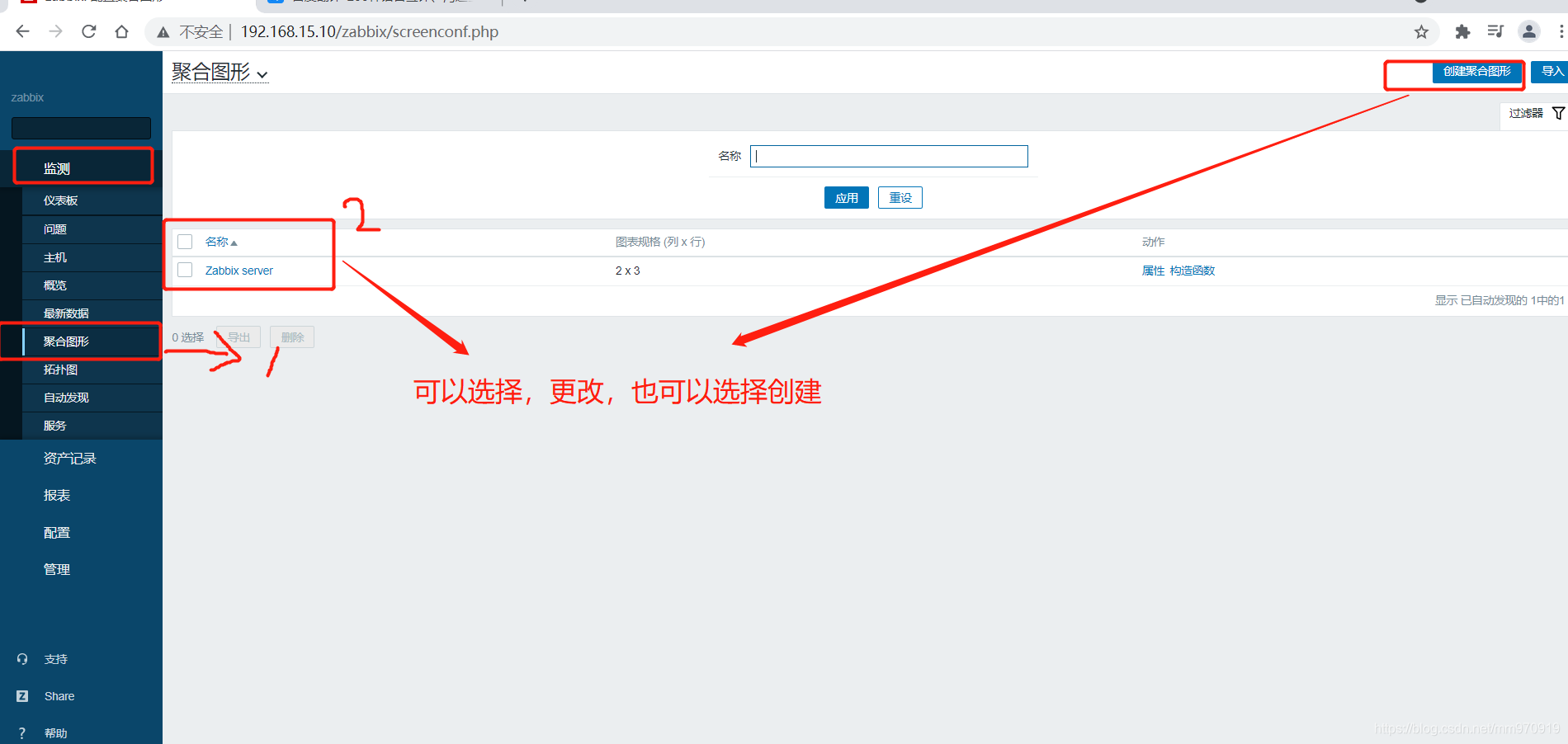Viewport: 1568px width, 744px height.
Task: Open the 聚合图形 title dropdown
Action: point(220,73)
